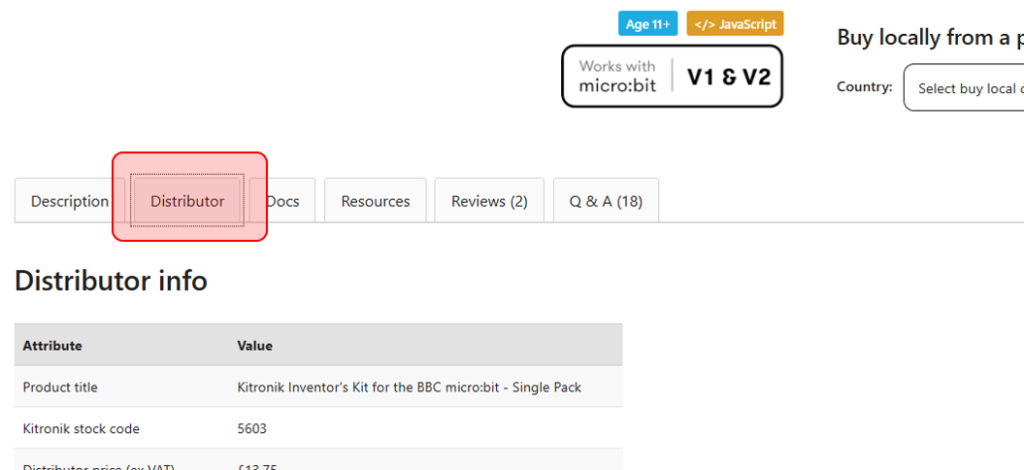Click the V1 & V2 compatibility label

(729, 76)
